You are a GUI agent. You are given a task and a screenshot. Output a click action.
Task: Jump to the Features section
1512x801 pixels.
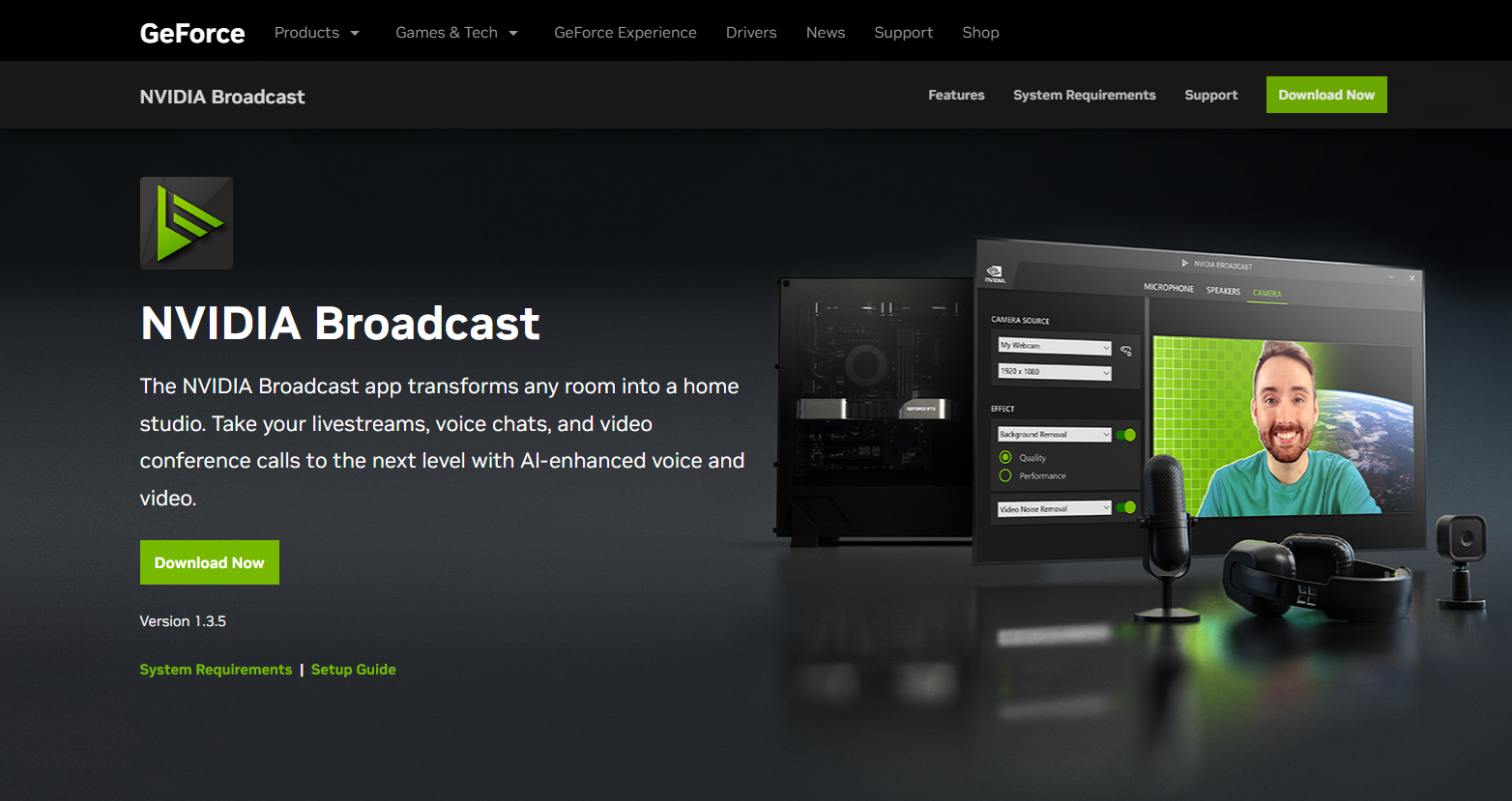click(956, 95)
